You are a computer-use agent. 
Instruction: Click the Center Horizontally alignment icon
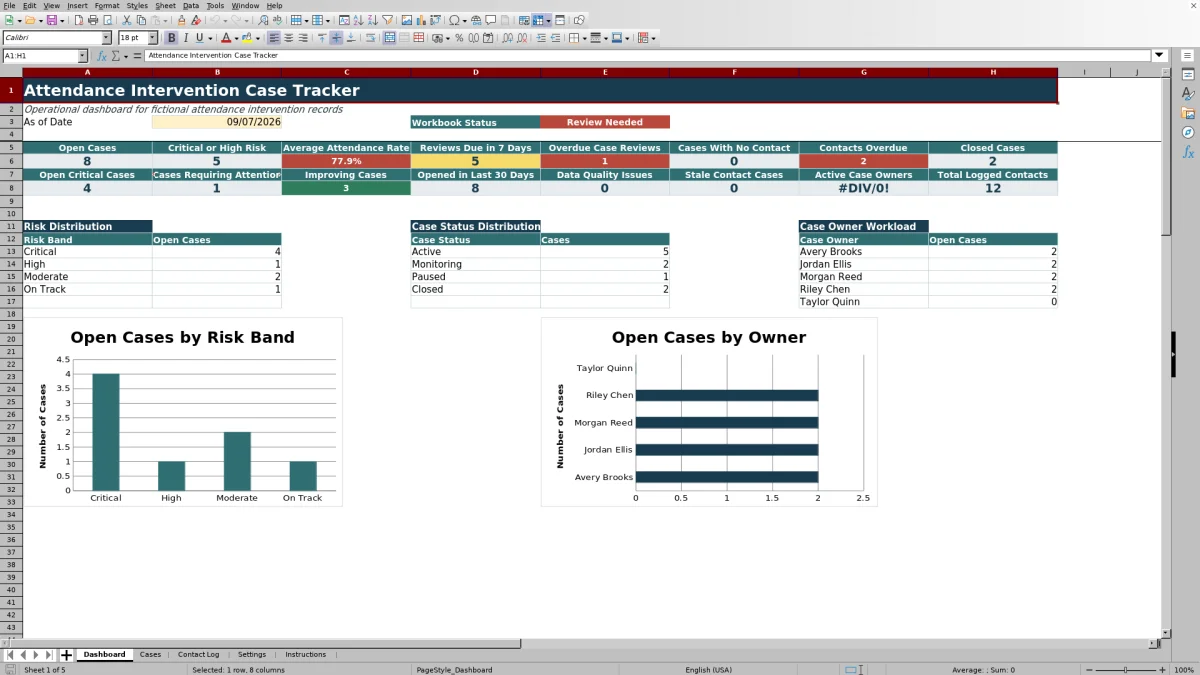coord(289,38)
